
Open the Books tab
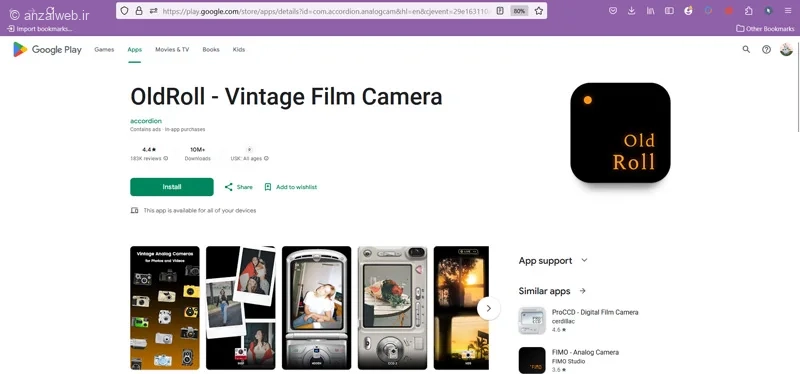(211, 49)
